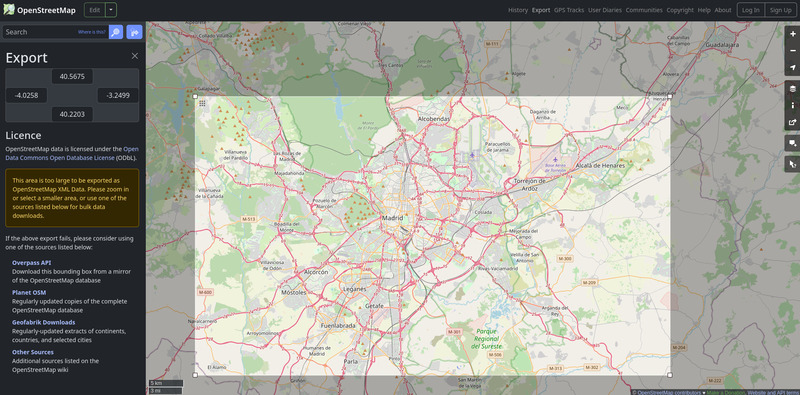Click the Export panel heading

point(27,58)
